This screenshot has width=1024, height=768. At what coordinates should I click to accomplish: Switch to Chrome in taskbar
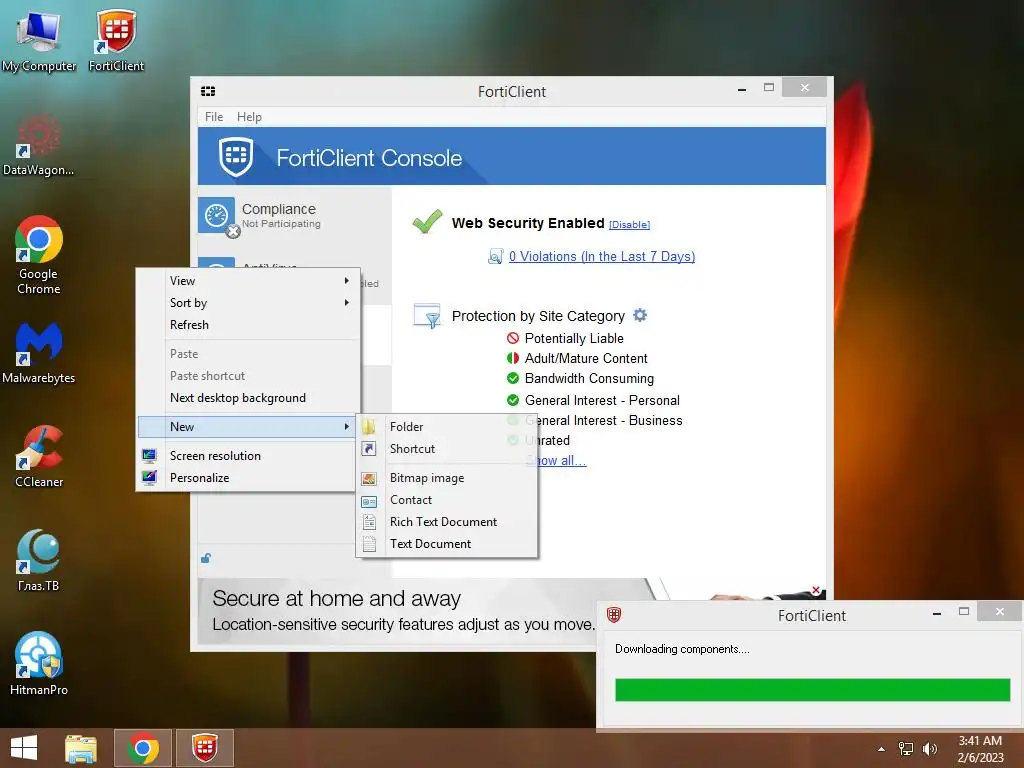143,748
